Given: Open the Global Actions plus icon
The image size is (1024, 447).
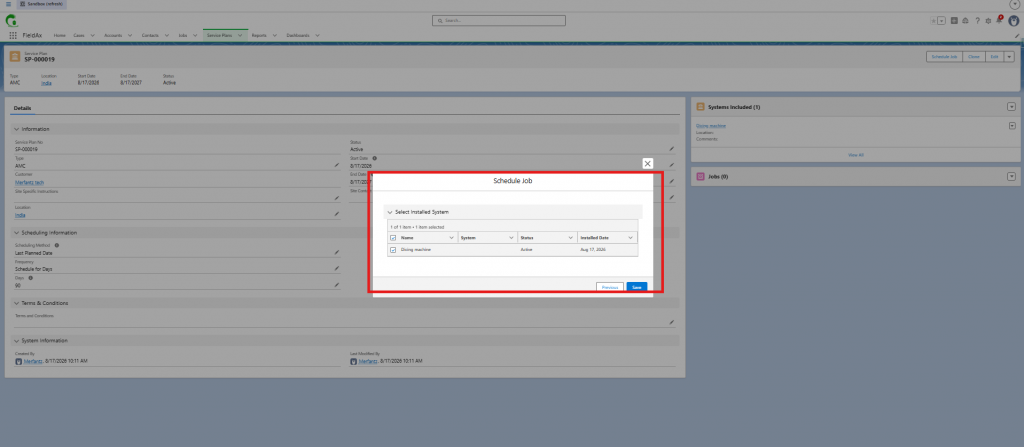Looking at the screenshot, I should (x=954, y=21).
